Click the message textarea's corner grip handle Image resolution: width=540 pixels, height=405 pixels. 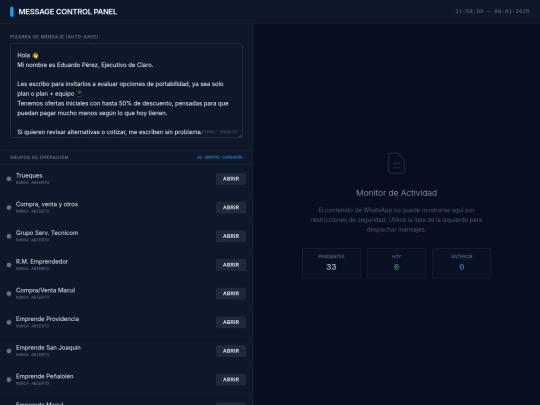click(x=240, y=135)
